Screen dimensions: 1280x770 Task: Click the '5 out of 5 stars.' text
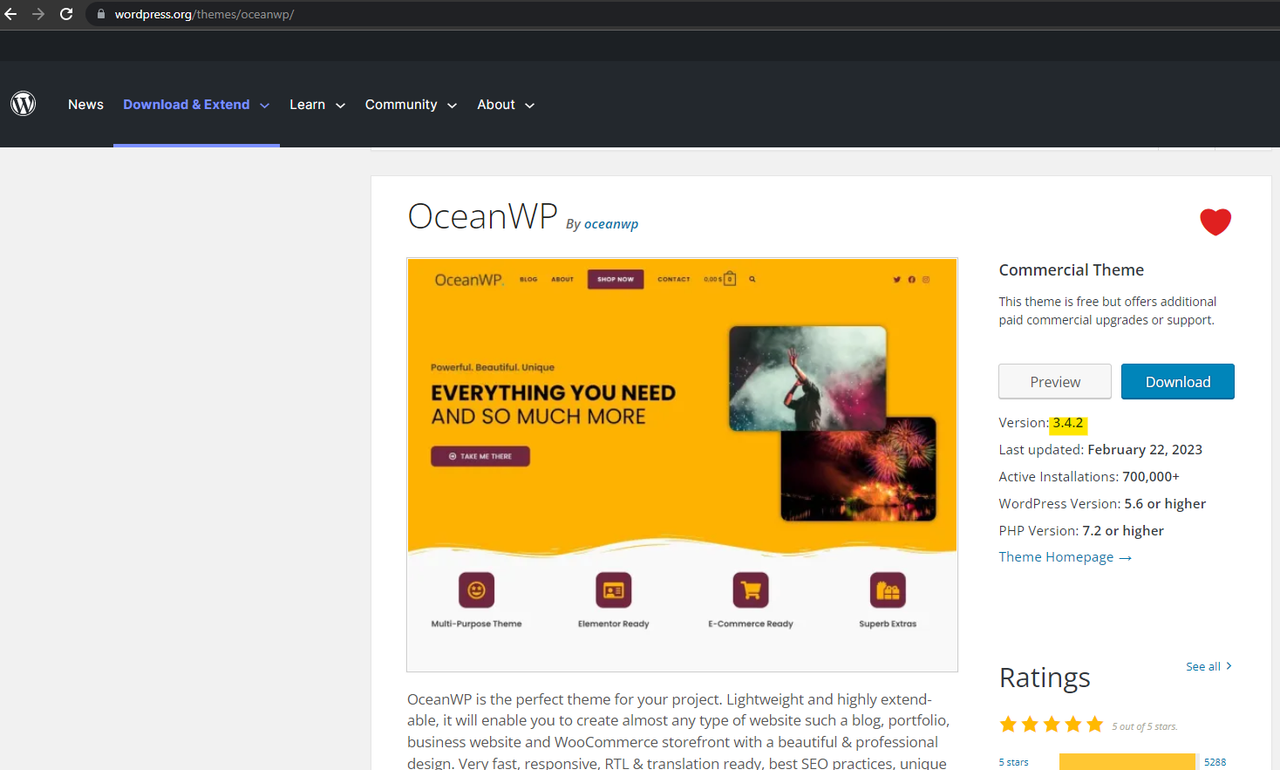(1144, 727)
